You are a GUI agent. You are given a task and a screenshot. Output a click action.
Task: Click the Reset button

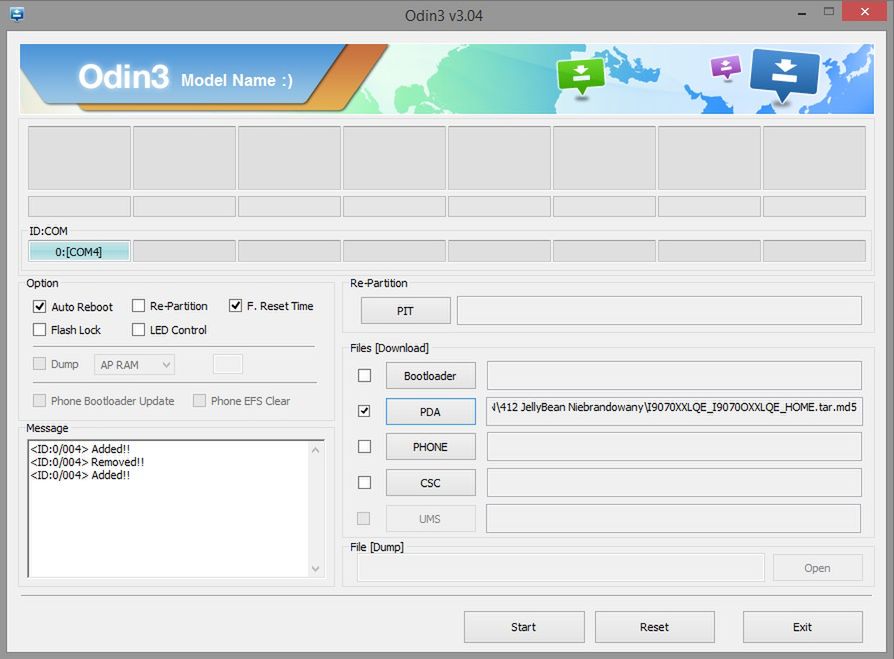(655, 627)
